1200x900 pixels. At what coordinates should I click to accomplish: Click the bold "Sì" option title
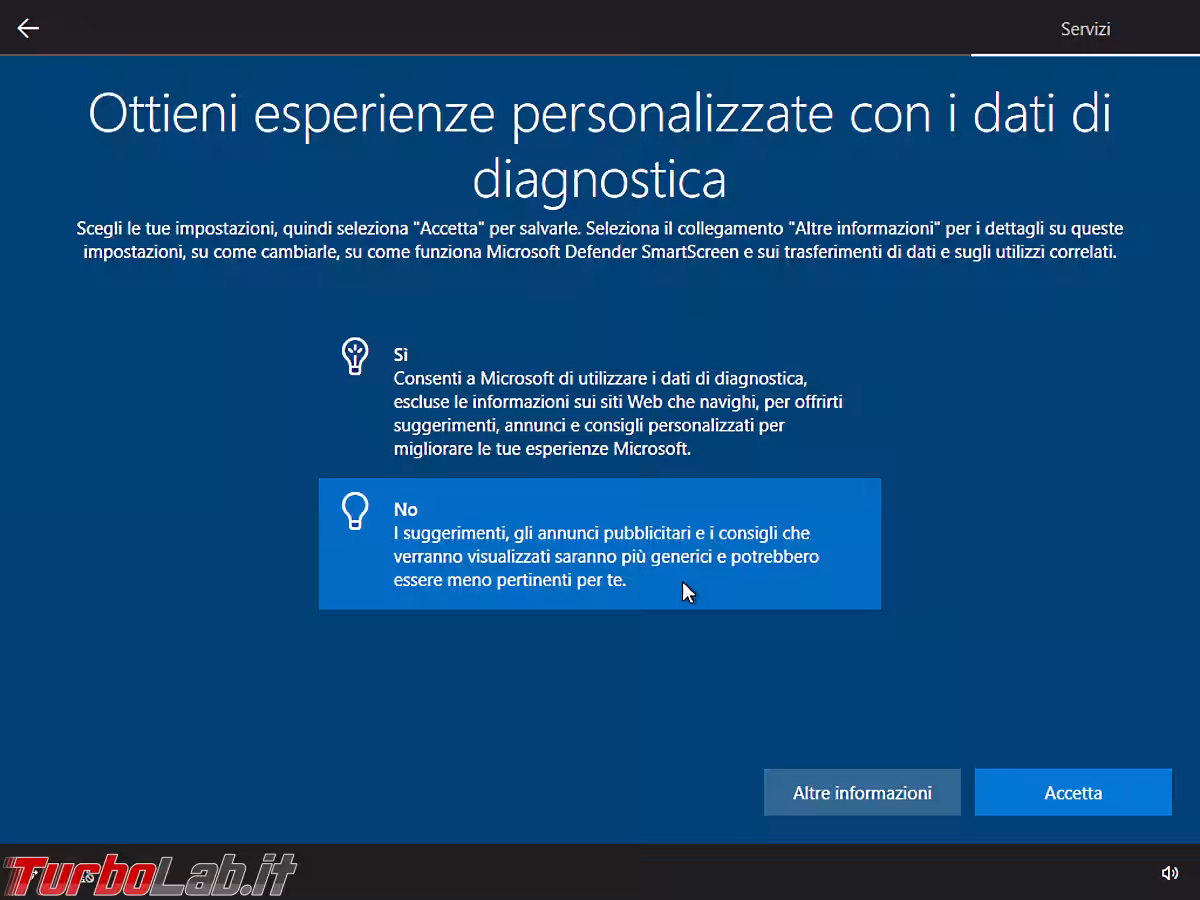[x=401, y=355]
